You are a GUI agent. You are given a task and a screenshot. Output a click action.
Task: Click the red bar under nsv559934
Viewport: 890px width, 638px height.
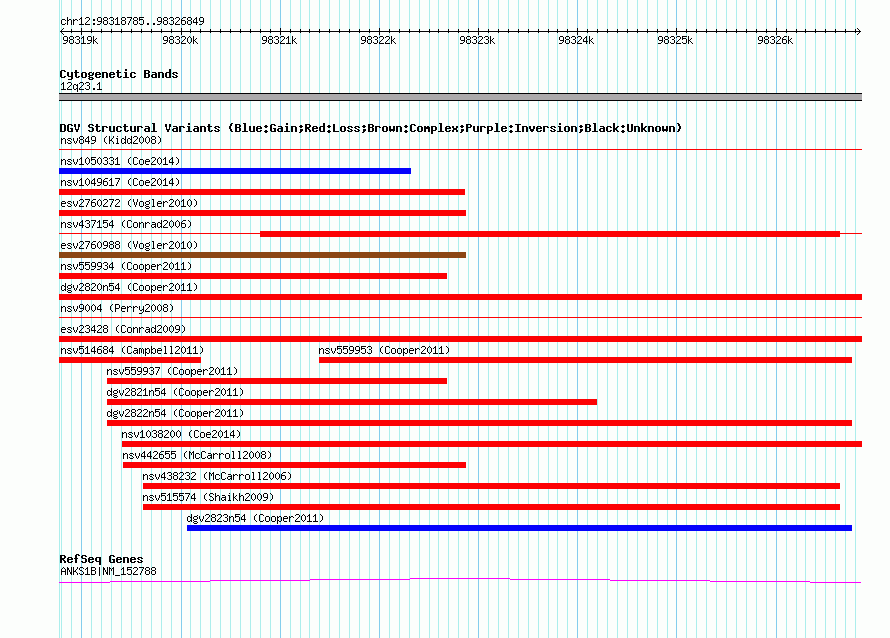tap(253, 276)
